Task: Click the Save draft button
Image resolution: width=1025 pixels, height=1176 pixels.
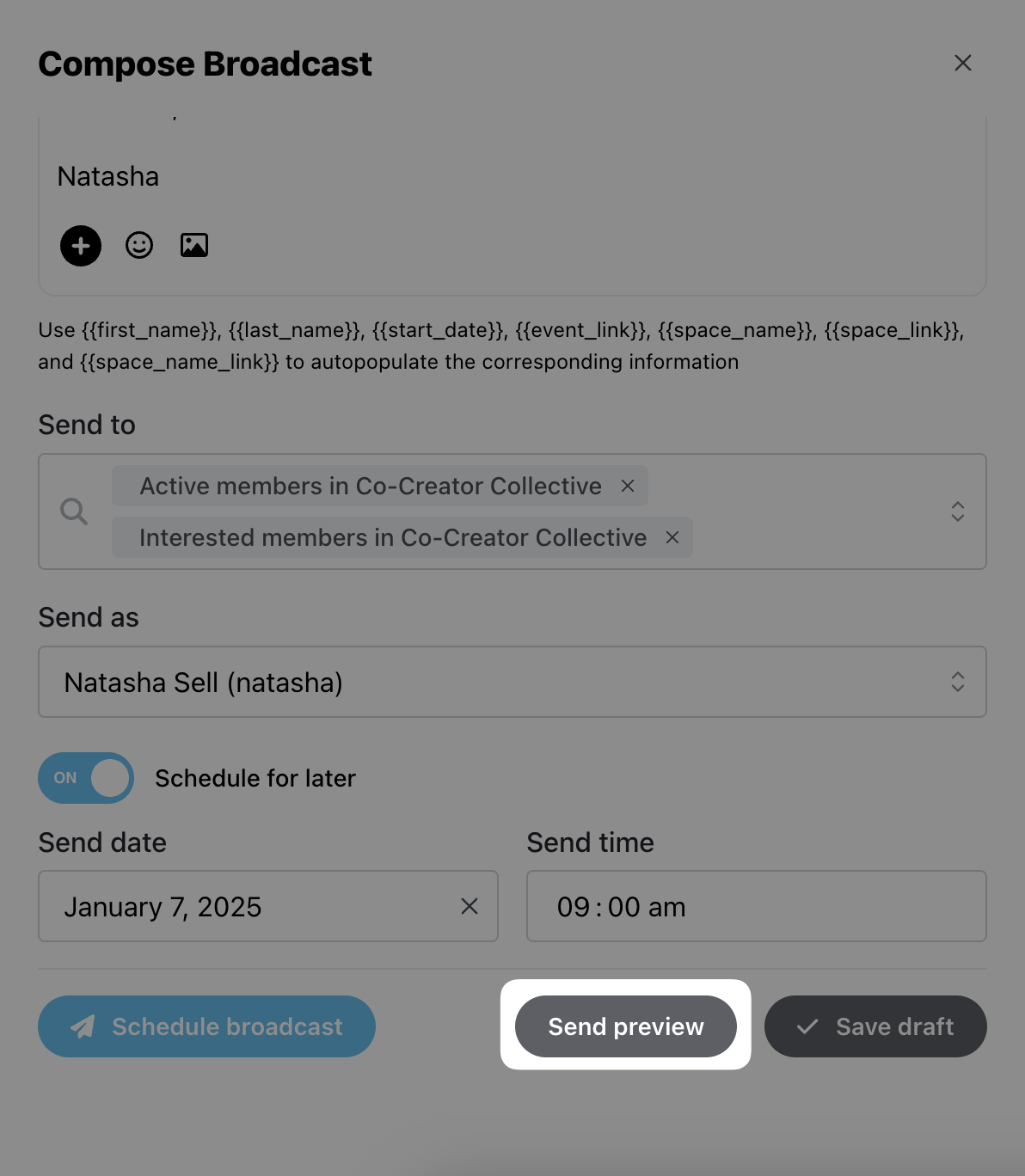Action: [875, 1026]
